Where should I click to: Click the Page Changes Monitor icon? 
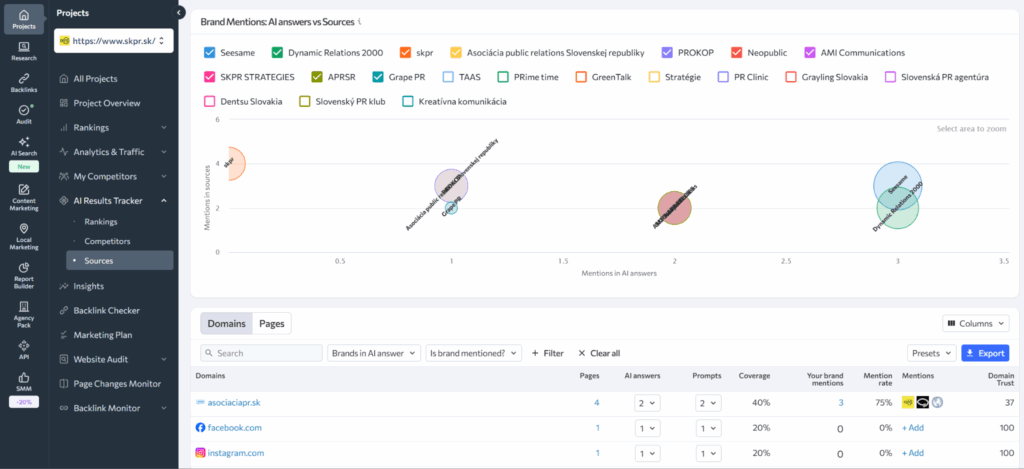63,384
